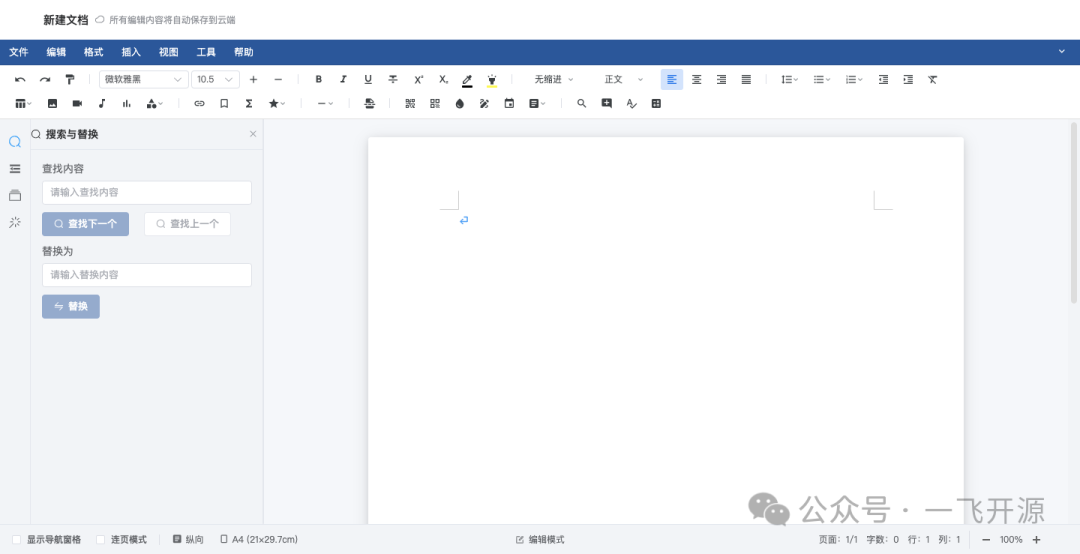Enable the 显示导航窗格 checkbox
1080x554 pixels.
point(17,540)
